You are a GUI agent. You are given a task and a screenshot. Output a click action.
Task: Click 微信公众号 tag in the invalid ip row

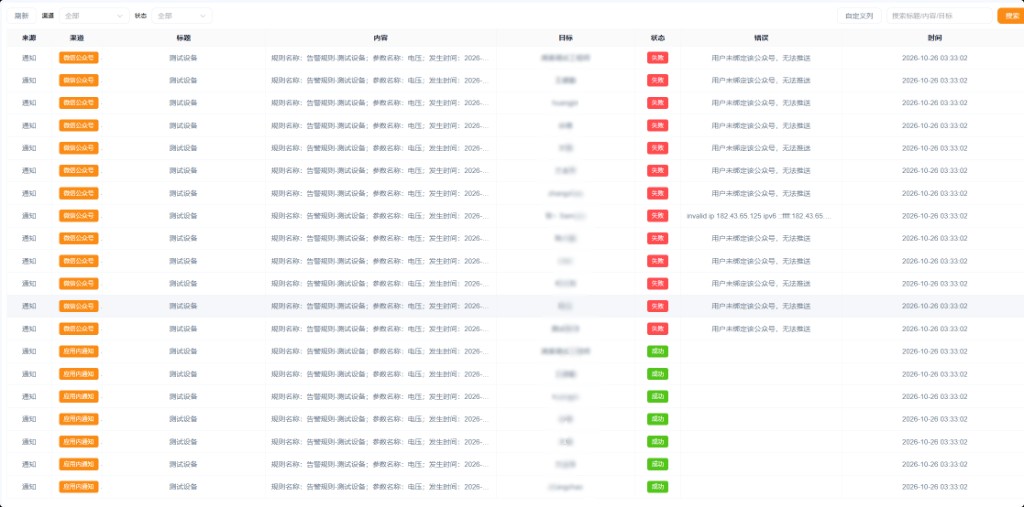coord(78,216)
